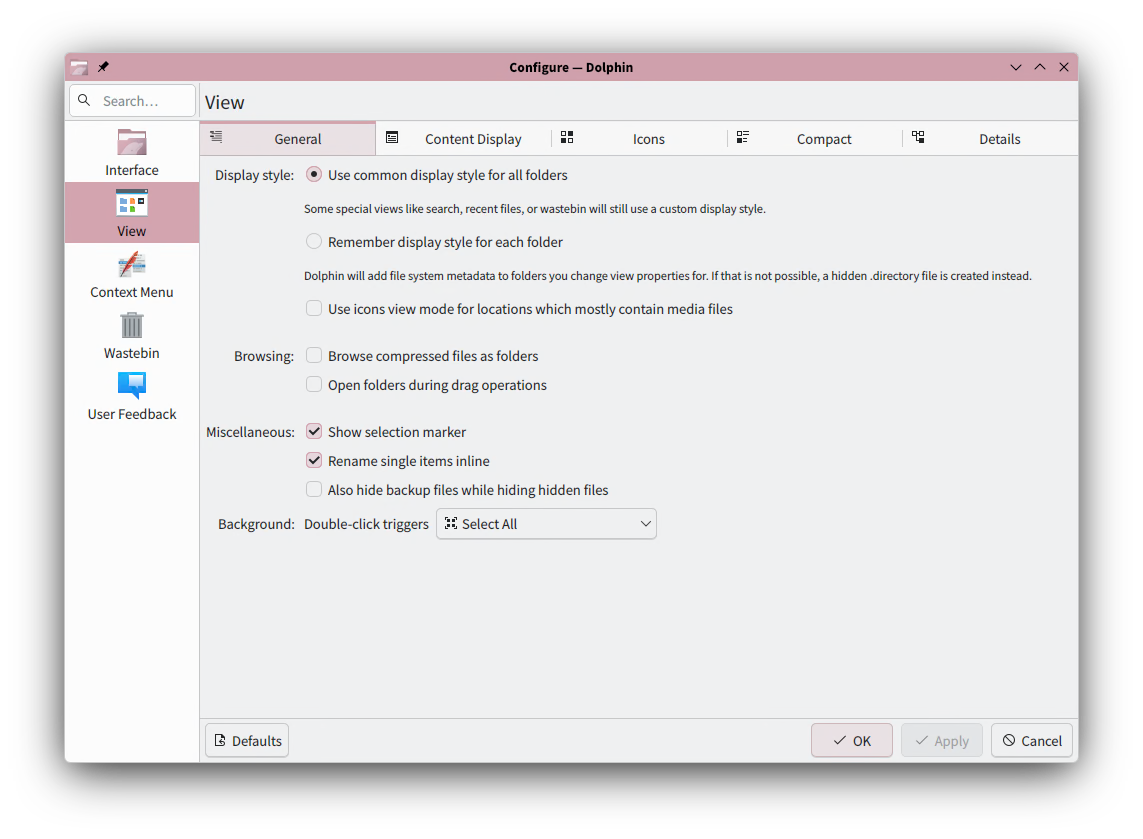Click the magnifier icon in search box
The width and height of the screenshot is (1143, 839).
coord(85,101)
